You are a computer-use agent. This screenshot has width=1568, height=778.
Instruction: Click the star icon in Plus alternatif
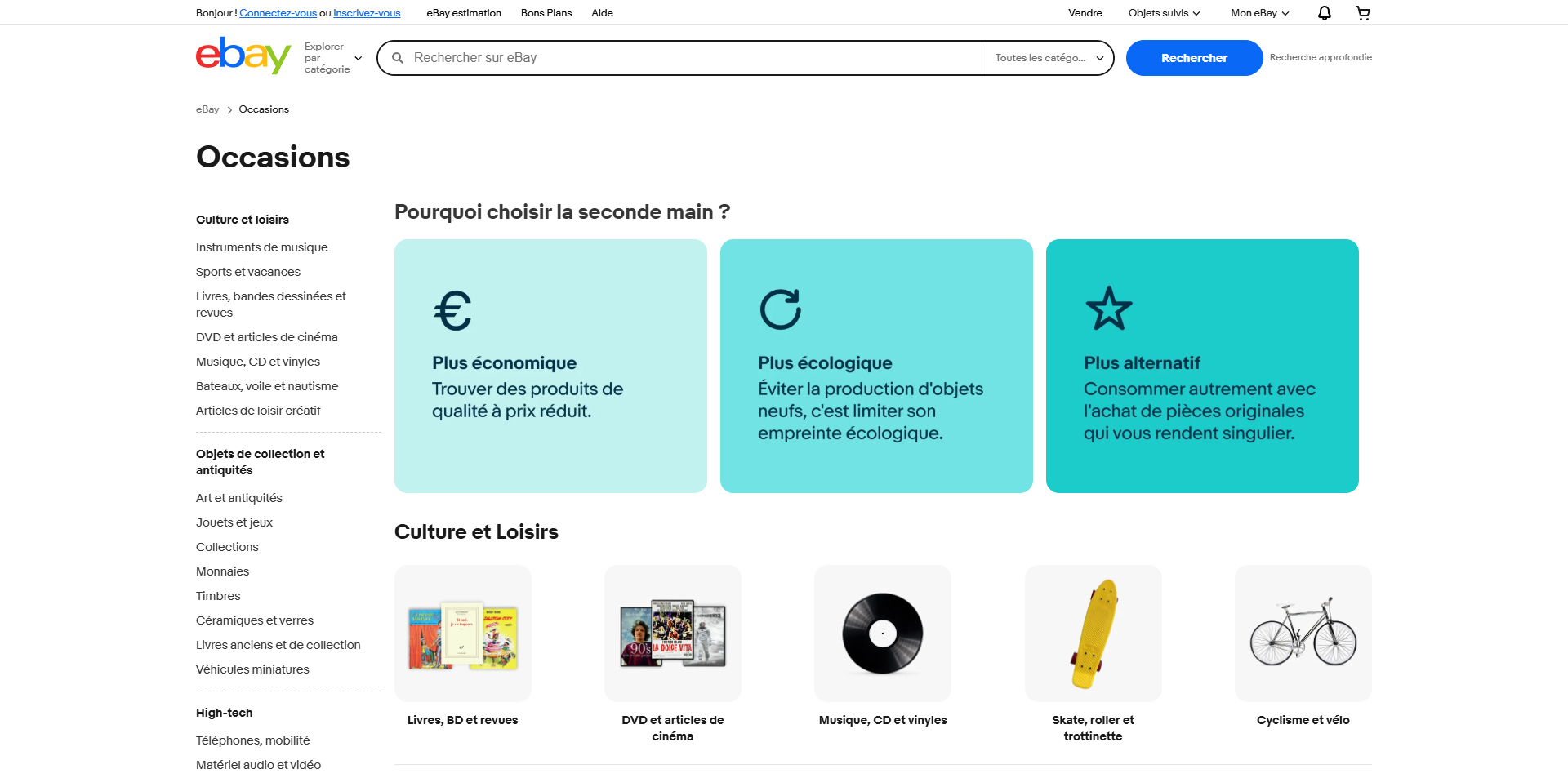1109,309
